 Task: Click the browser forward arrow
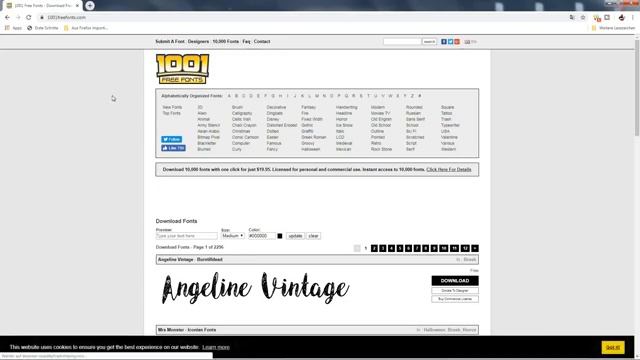click(x=18, y=18)
